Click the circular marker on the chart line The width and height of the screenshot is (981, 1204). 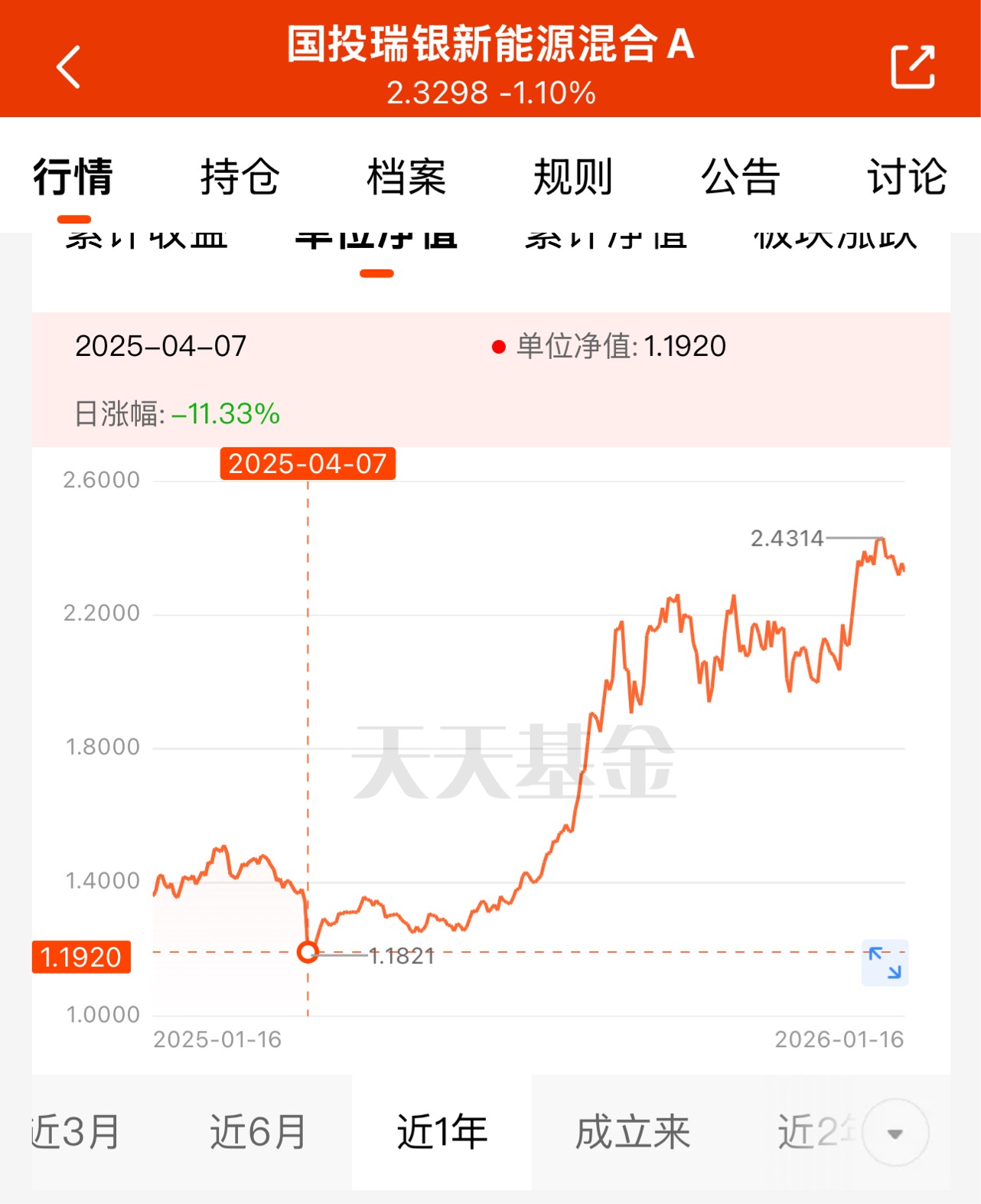pos(308,952)
